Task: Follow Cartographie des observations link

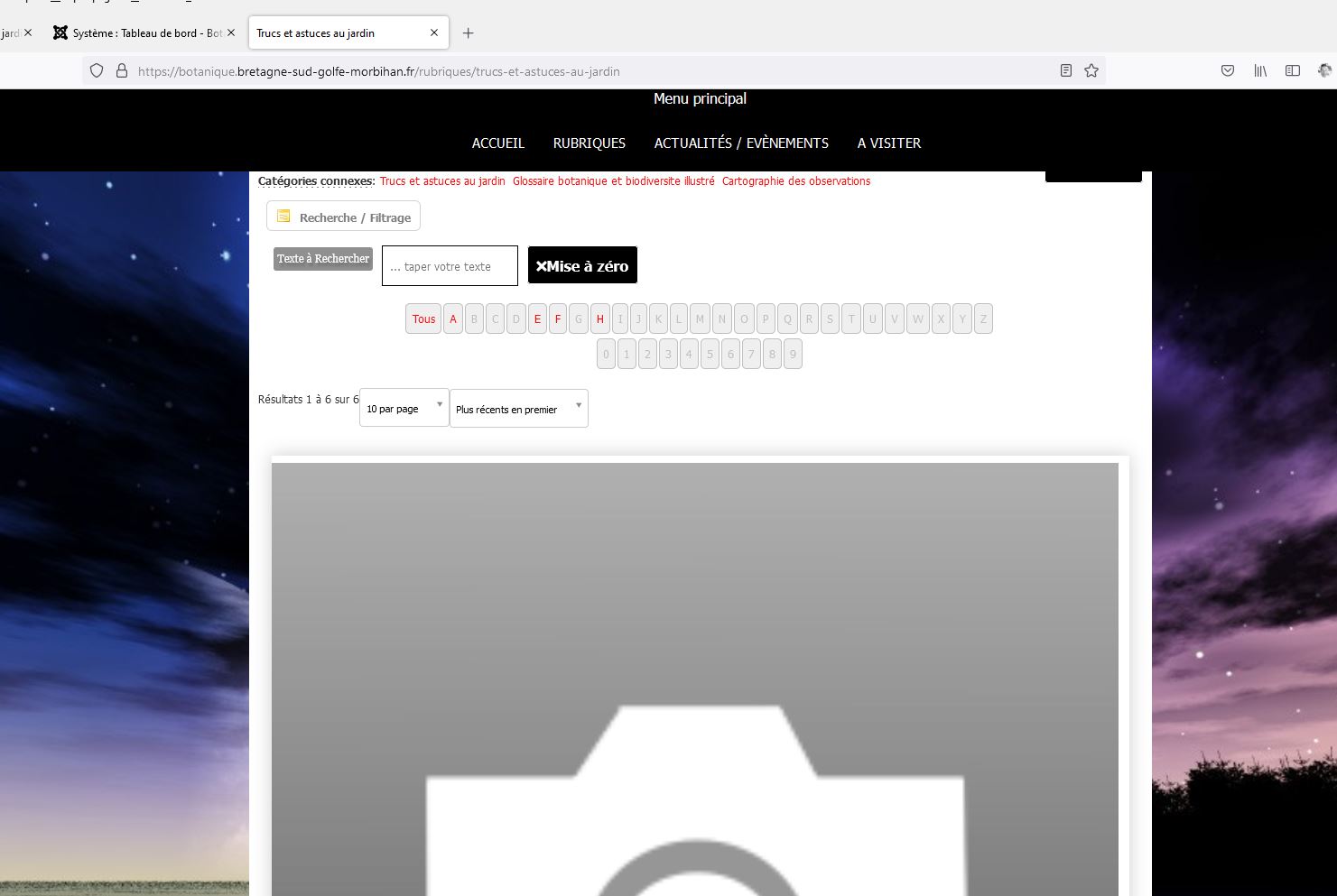Action: (796, 181)
